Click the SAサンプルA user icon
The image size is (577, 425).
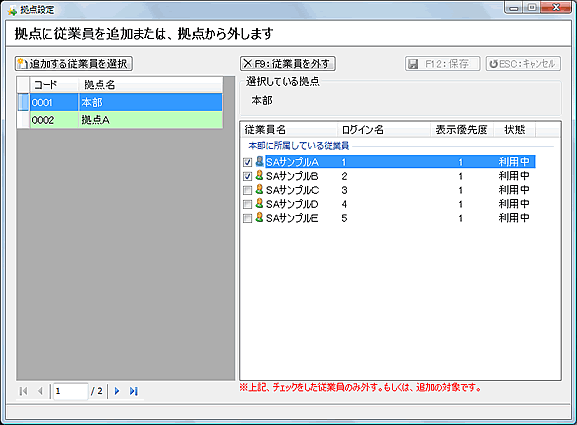pyautogui.click(x=259, y=161)
